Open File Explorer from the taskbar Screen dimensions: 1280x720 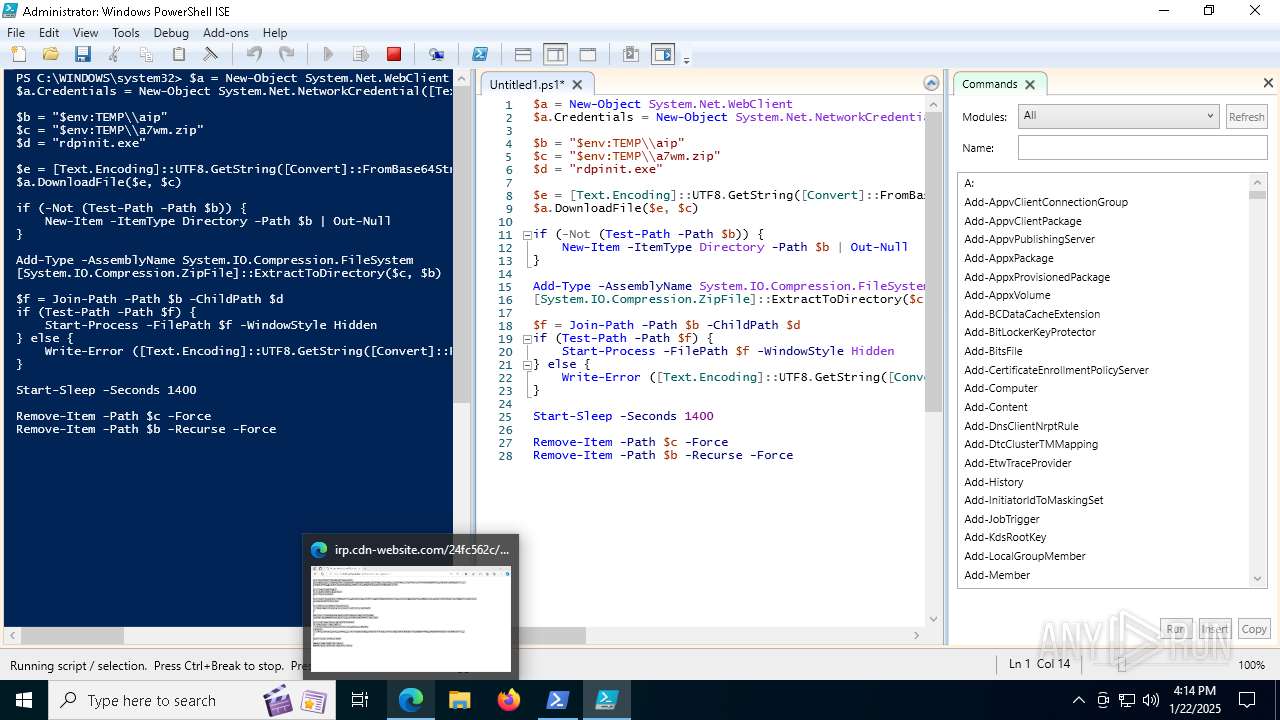tap(459, 700)
